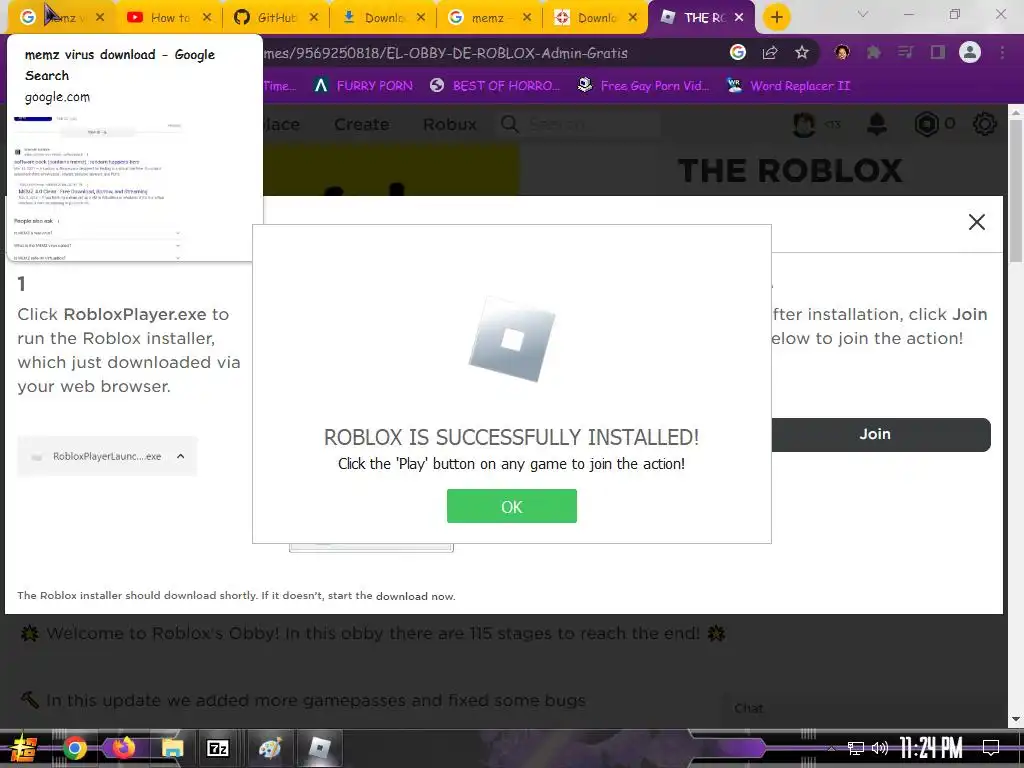This screenshot has width=1024, height=768.
Task: Open Chrome three-dot menu
Action: [x=1002, y=52]
